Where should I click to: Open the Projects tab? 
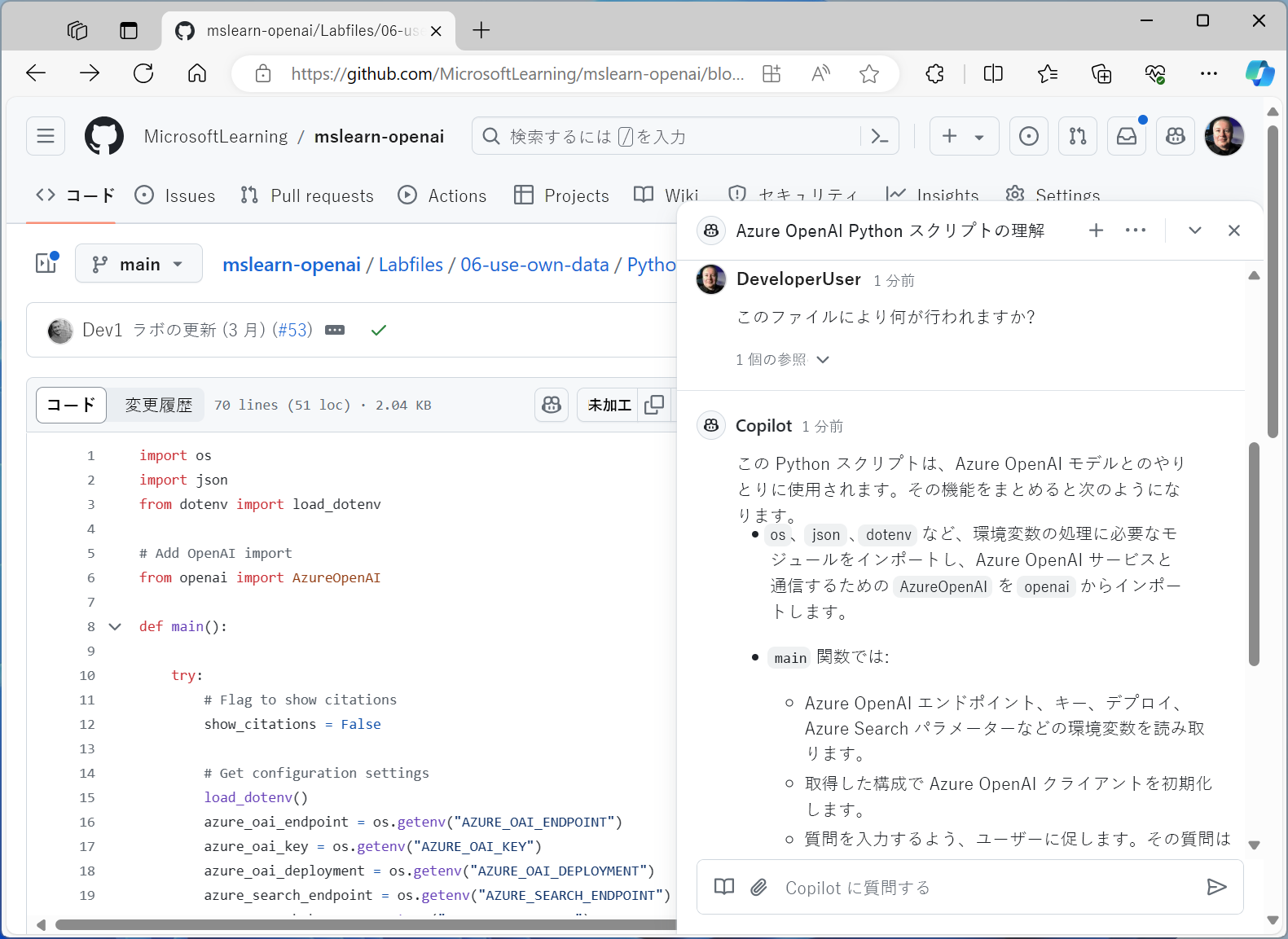coord(562,195)
